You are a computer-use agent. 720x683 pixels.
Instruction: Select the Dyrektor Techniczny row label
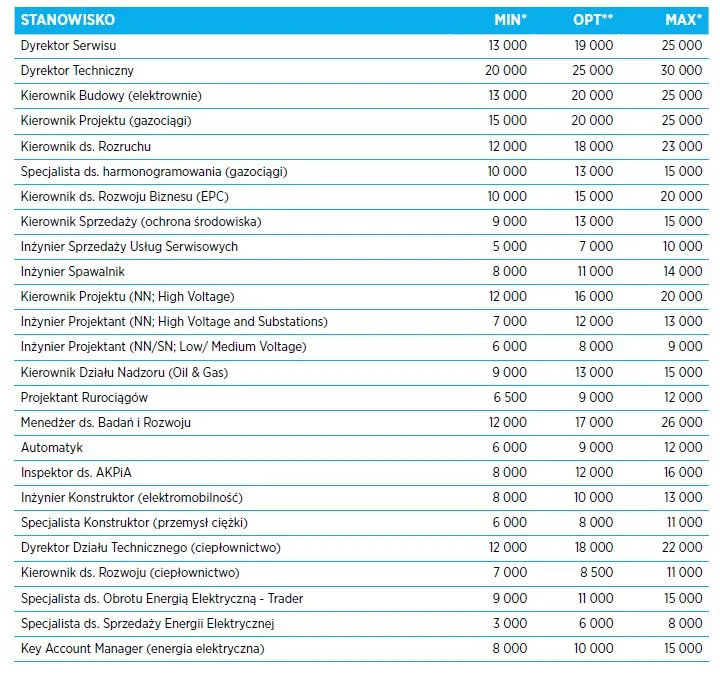(77, 71)
